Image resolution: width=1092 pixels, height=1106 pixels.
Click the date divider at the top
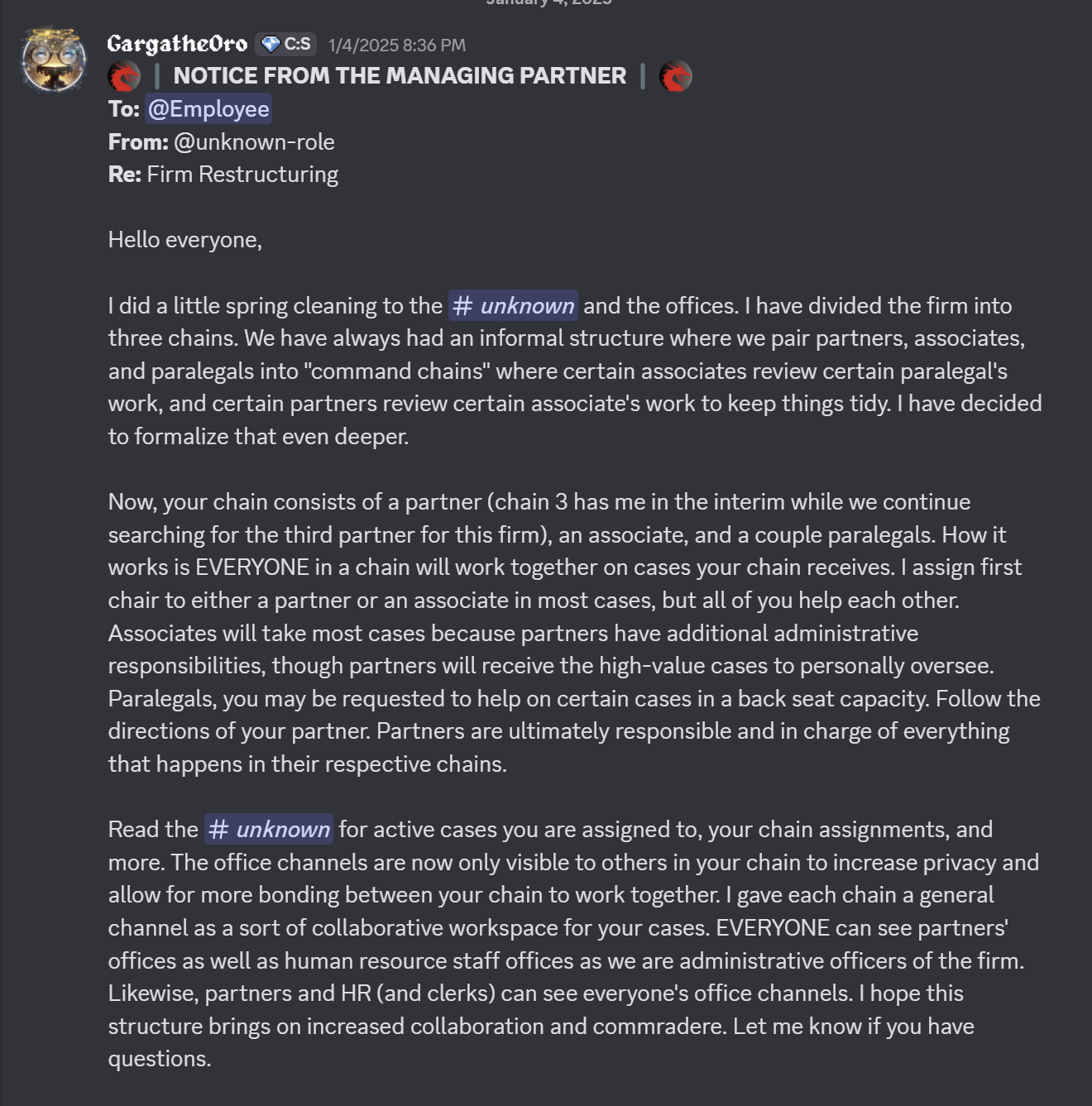tap(548, 2)
